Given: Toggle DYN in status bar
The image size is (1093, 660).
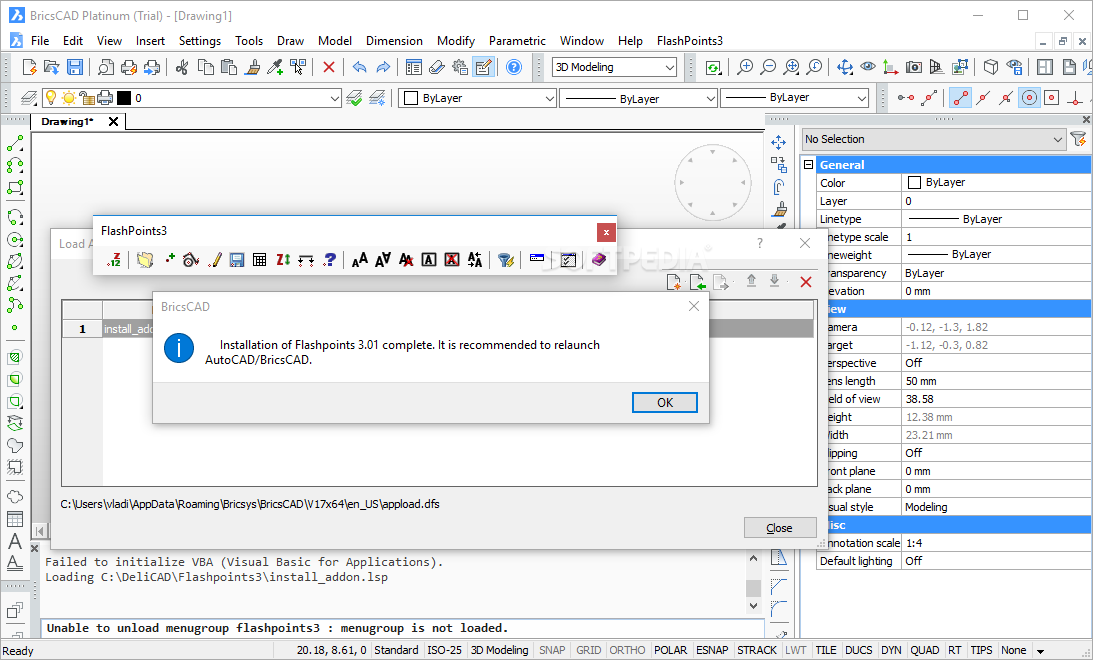Looking at the screenshot, I should point(892,650).
